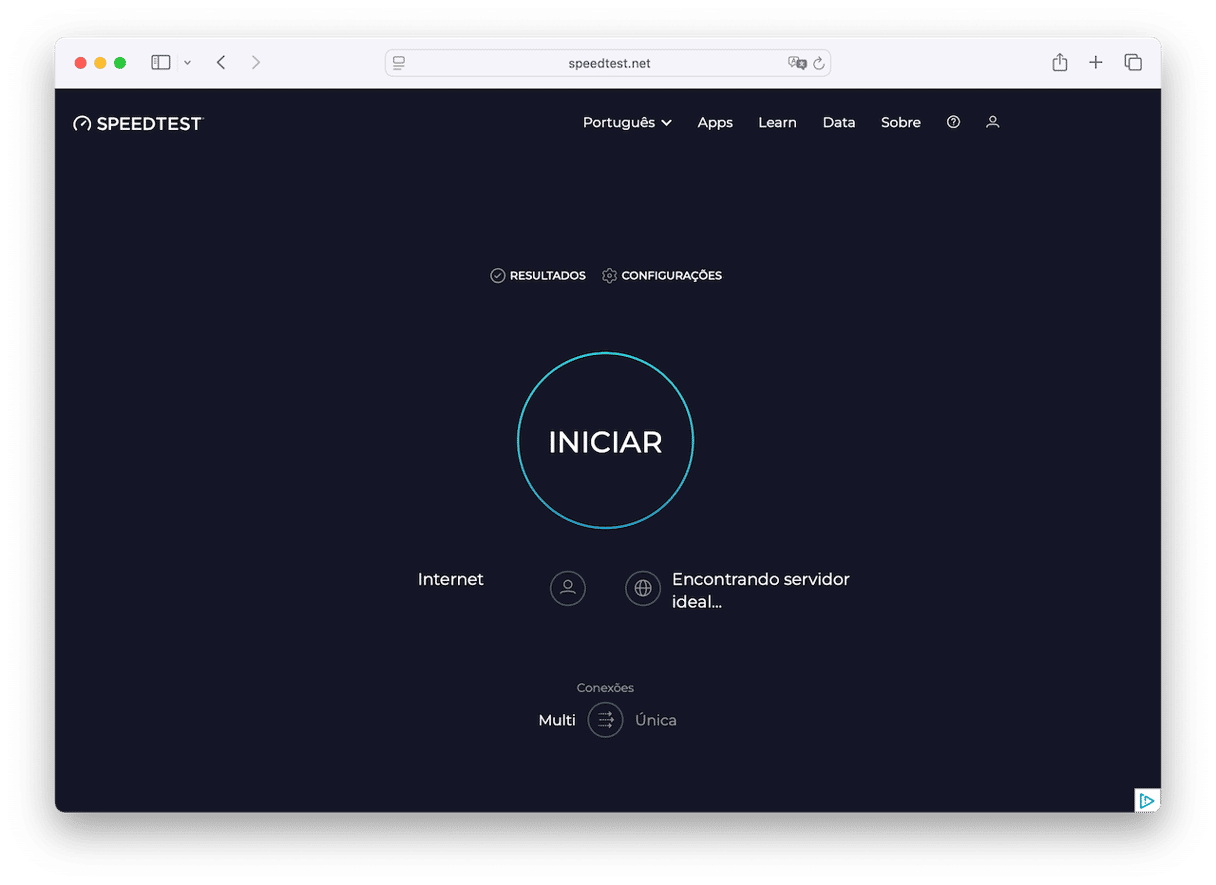
Task: Toggle the Multi/Única connections switch
Action: [x=605, y=720]
